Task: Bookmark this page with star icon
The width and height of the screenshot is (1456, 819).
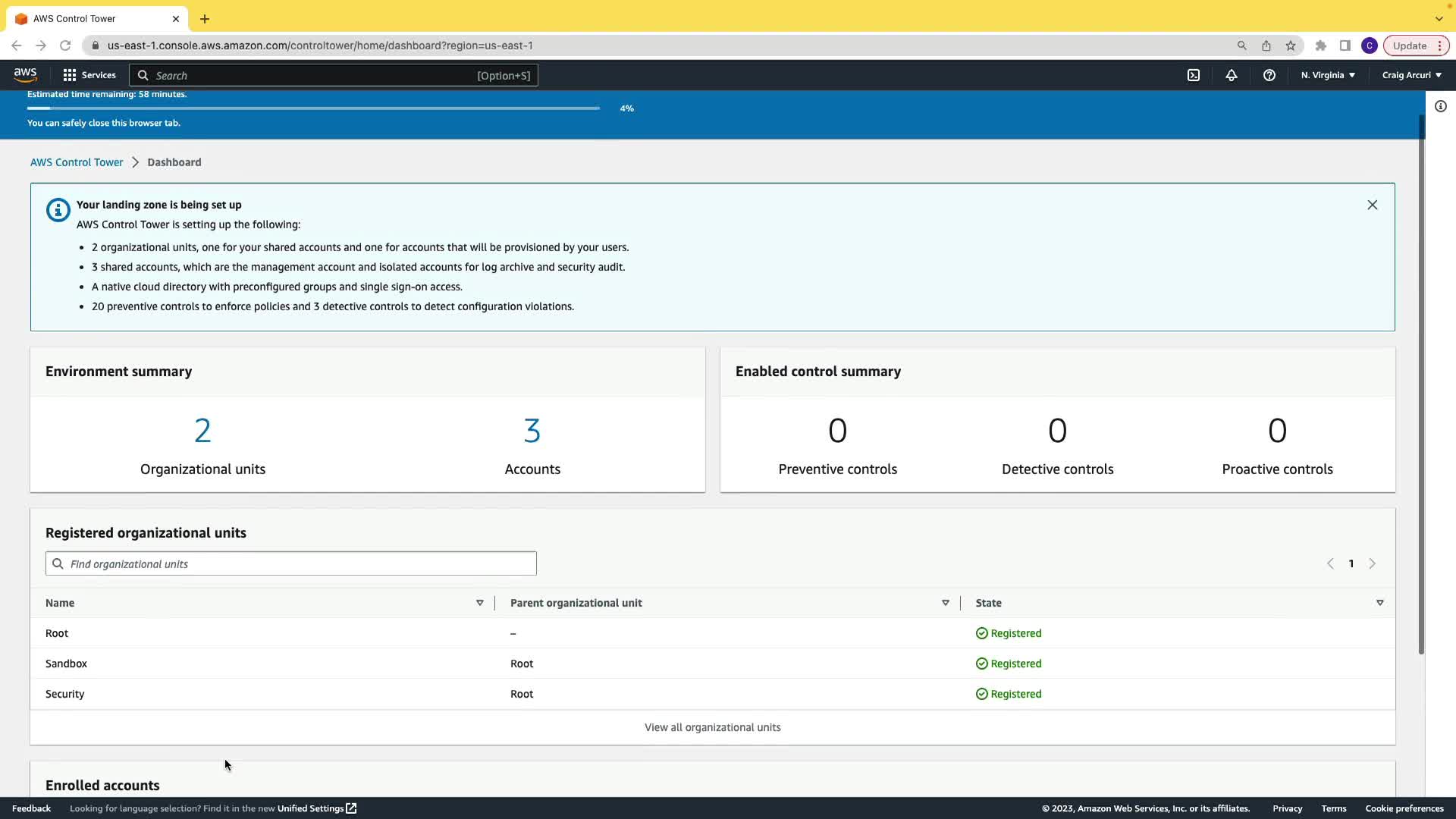Action: [1291, 45]
